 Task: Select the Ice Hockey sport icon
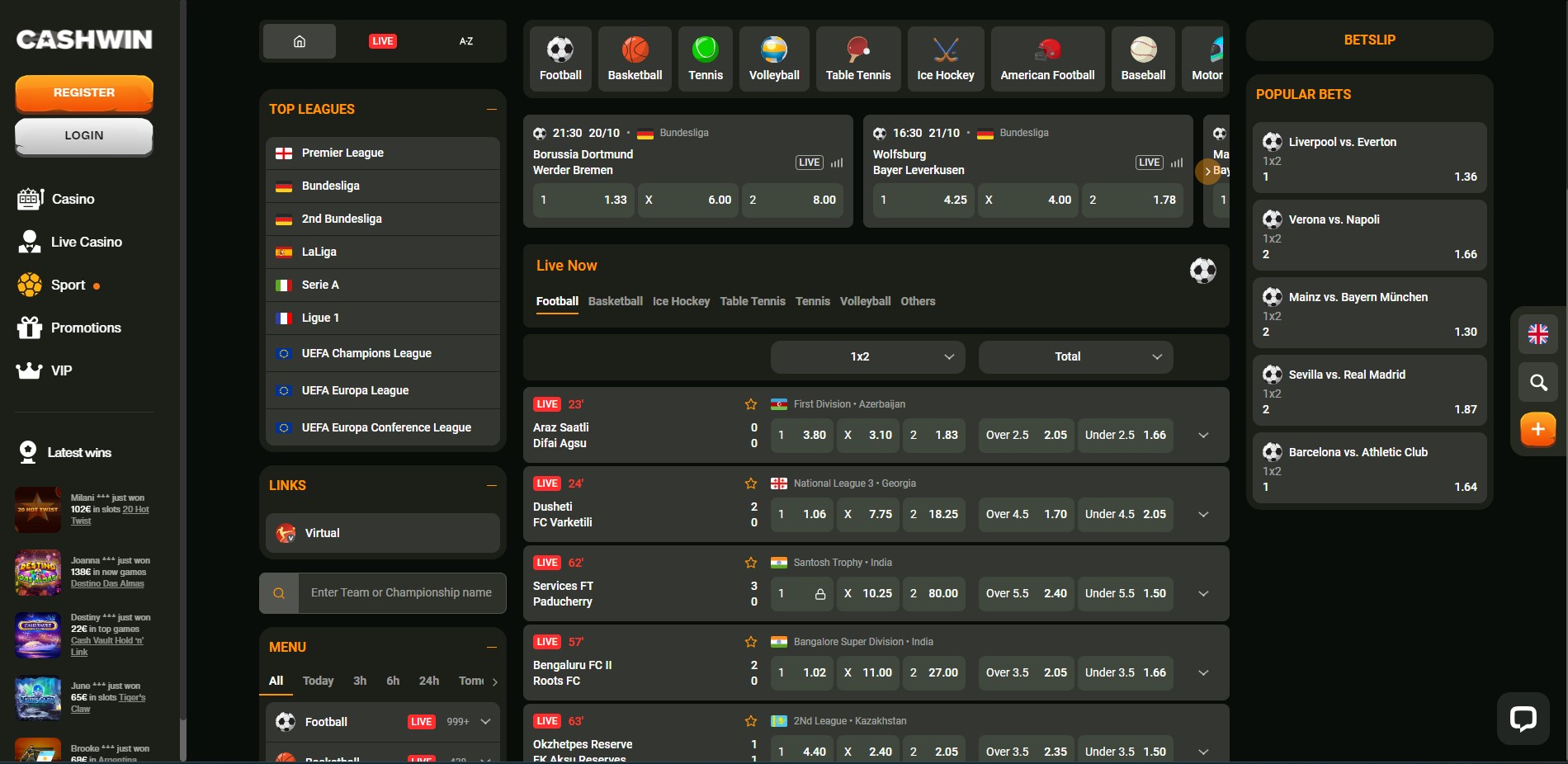pos(946,59)
